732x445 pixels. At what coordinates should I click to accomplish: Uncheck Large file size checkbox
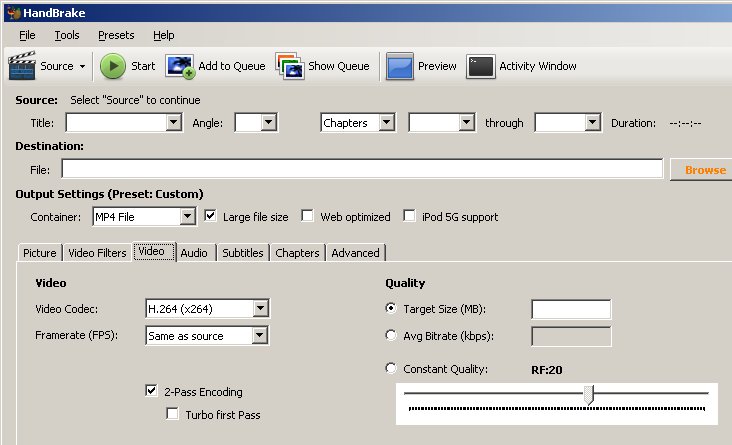coord(211,216)
